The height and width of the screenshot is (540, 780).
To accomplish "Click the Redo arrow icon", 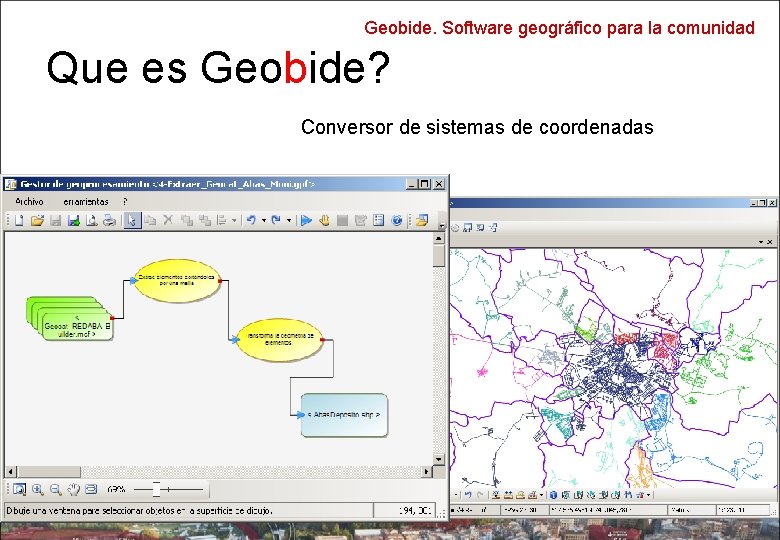I will coord(276,220).
